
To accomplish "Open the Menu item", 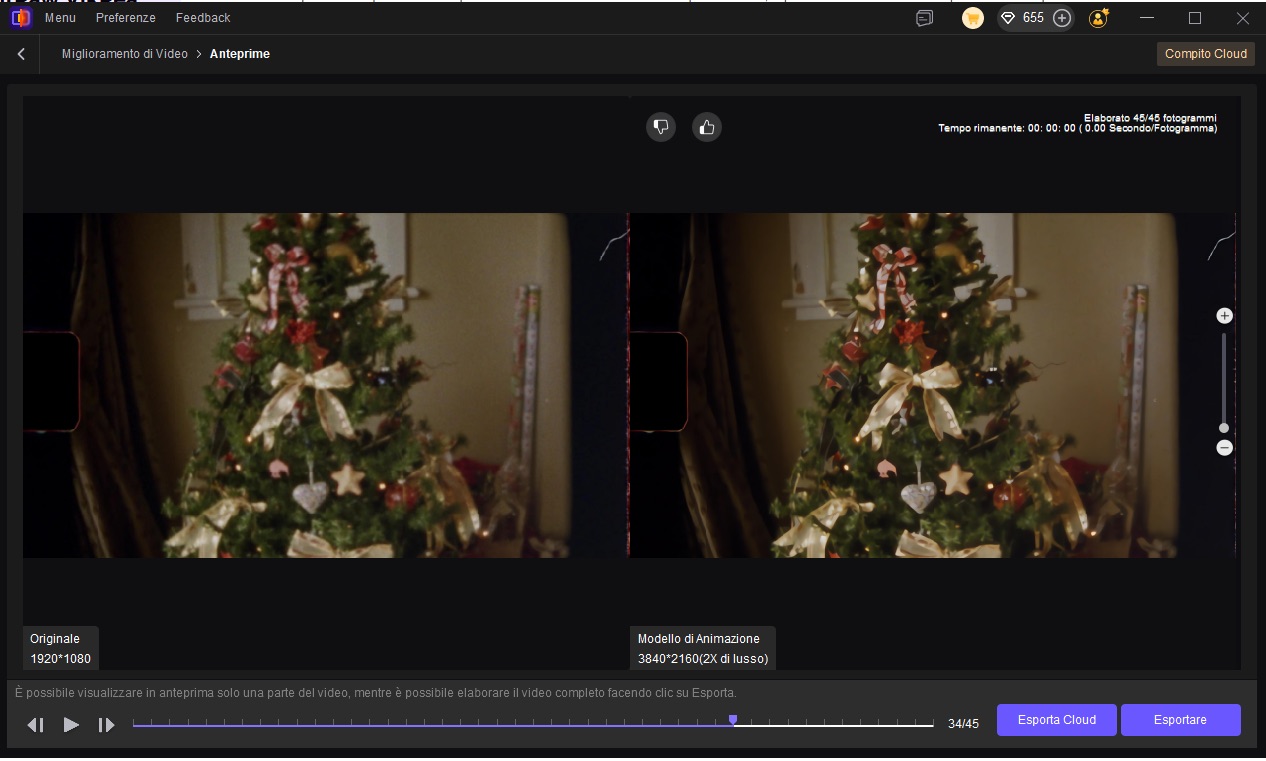I will coord(59,17).
